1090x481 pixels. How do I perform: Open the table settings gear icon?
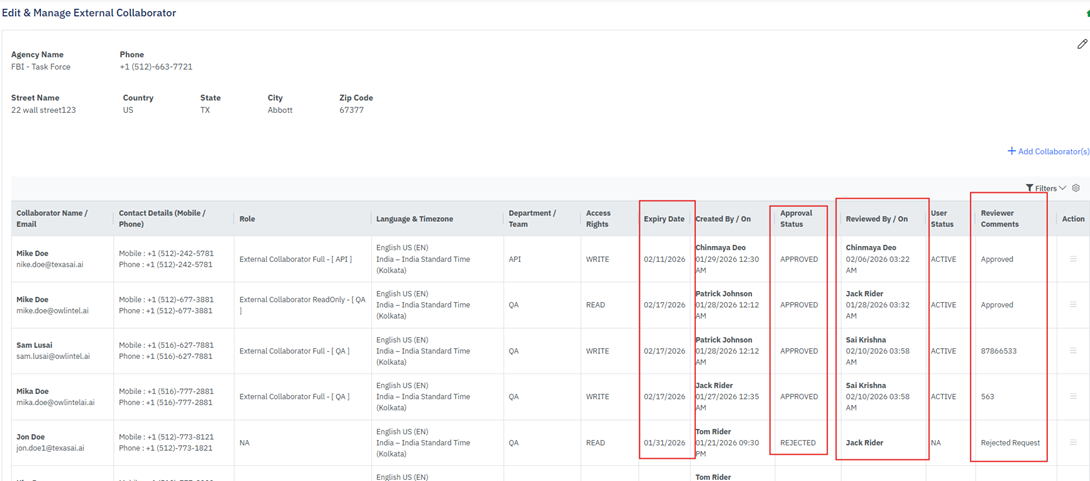pos(1076,188)
